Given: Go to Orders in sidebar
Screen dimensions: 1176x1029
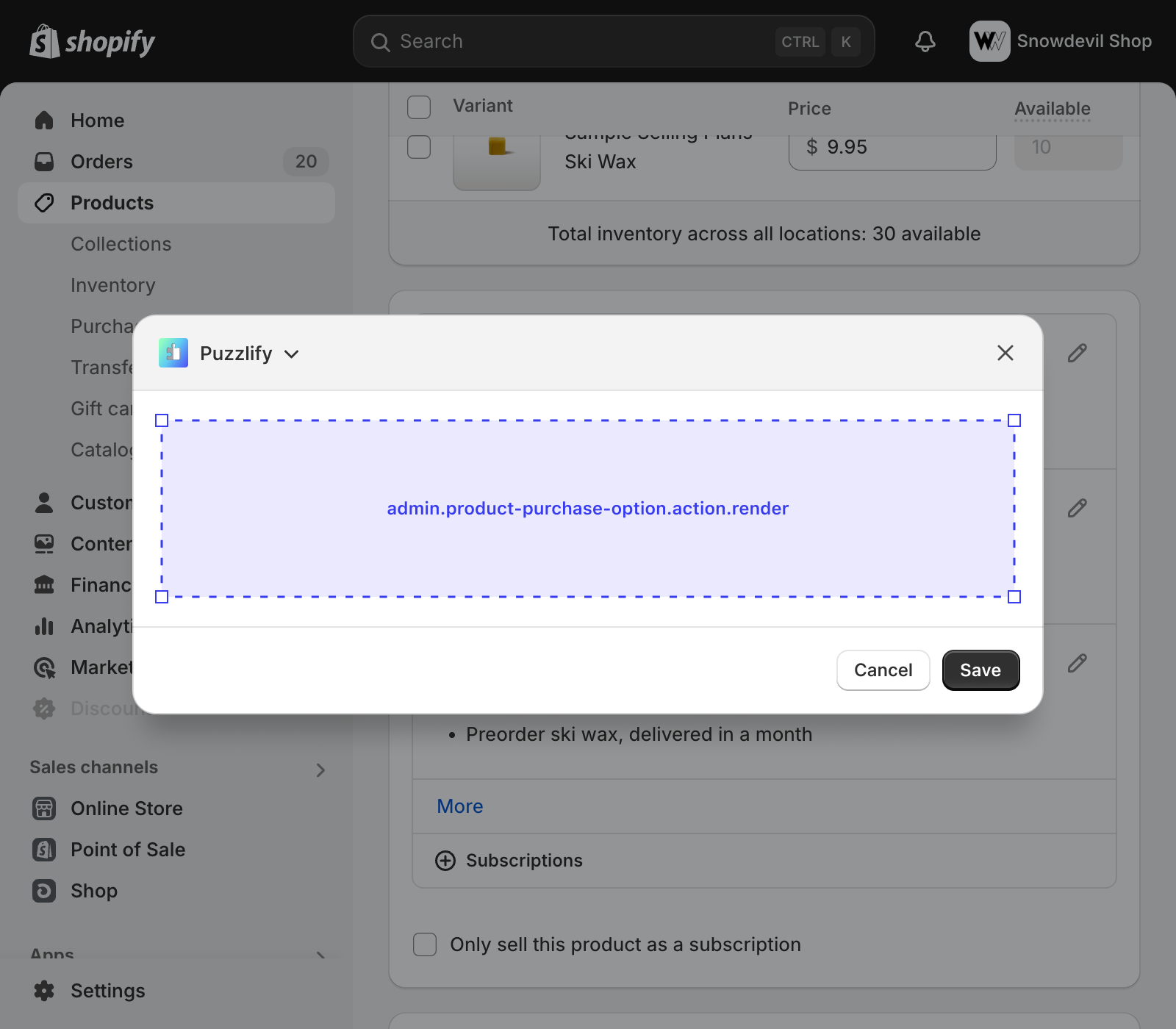Looking at the screenshot, I should click(101, 162).
